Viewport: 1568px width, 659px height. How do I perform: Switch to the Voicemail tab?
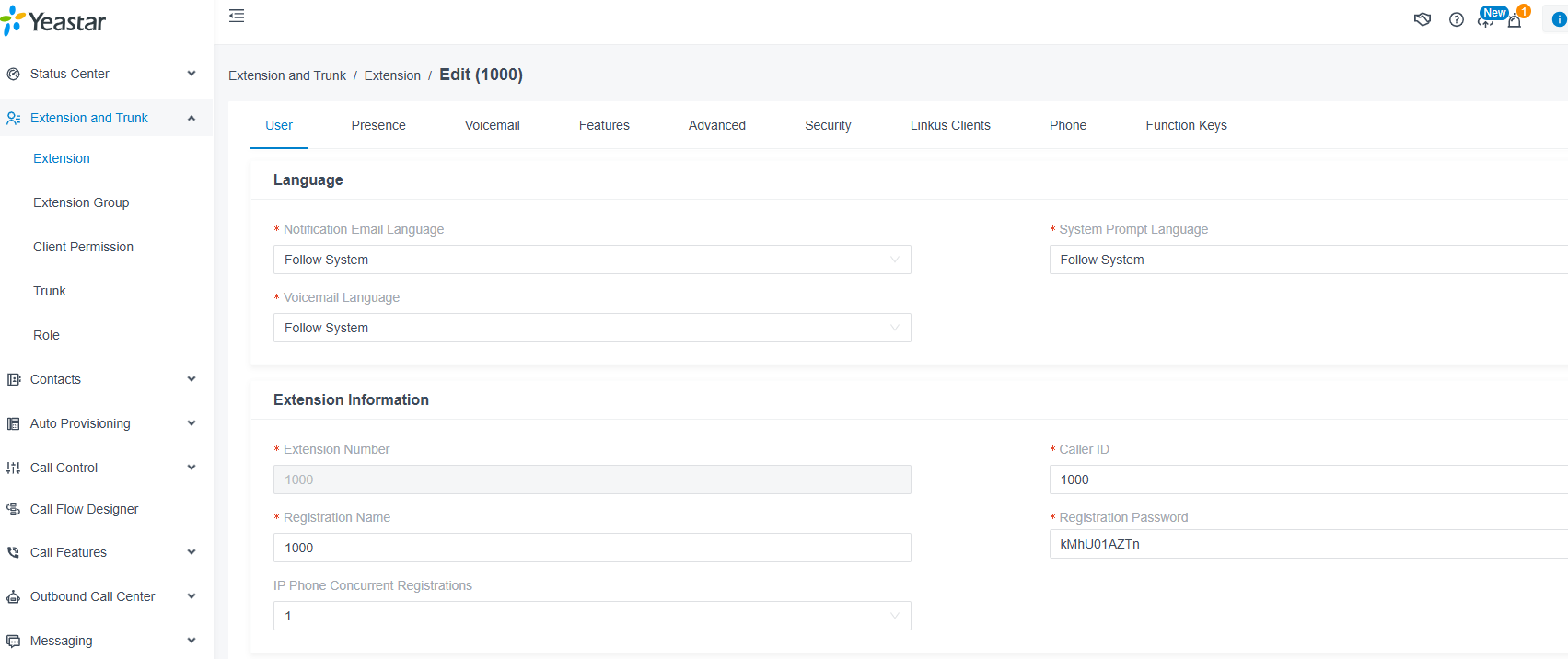pos(493,125)
